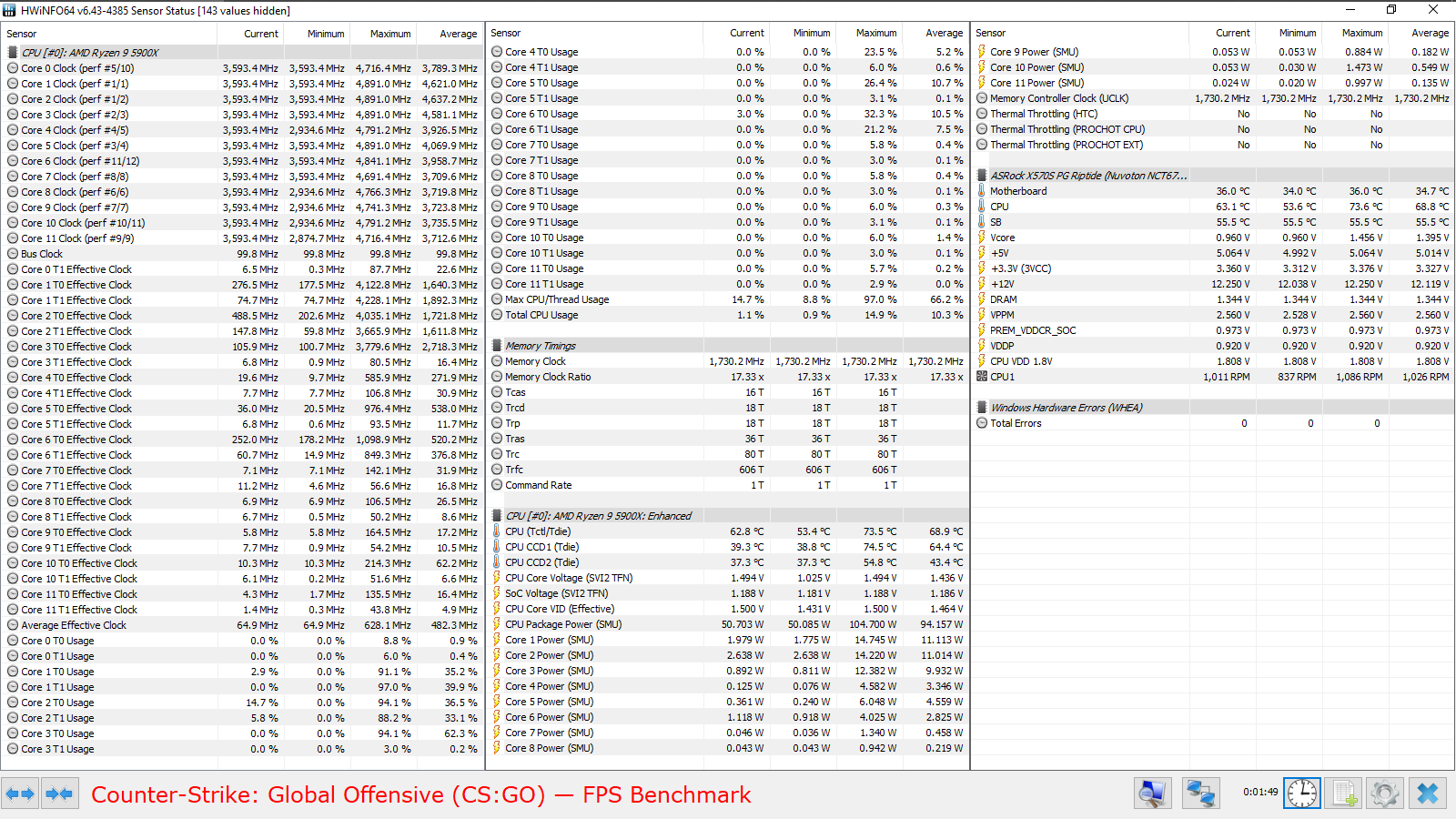Click the 0:01:49 elapsed timer text
1456x819 pixels.
click(1260, 792)
